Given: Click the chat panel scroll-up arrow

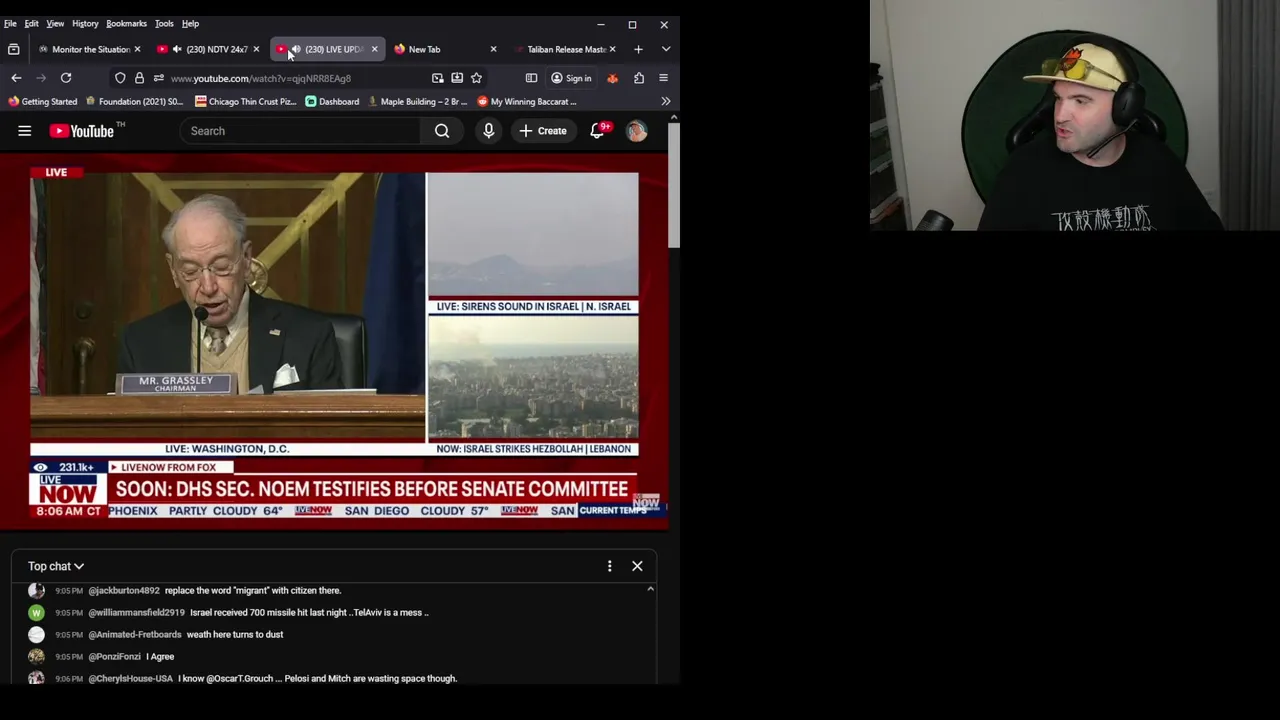Looking at the screenshot, I should pos(650,589).
